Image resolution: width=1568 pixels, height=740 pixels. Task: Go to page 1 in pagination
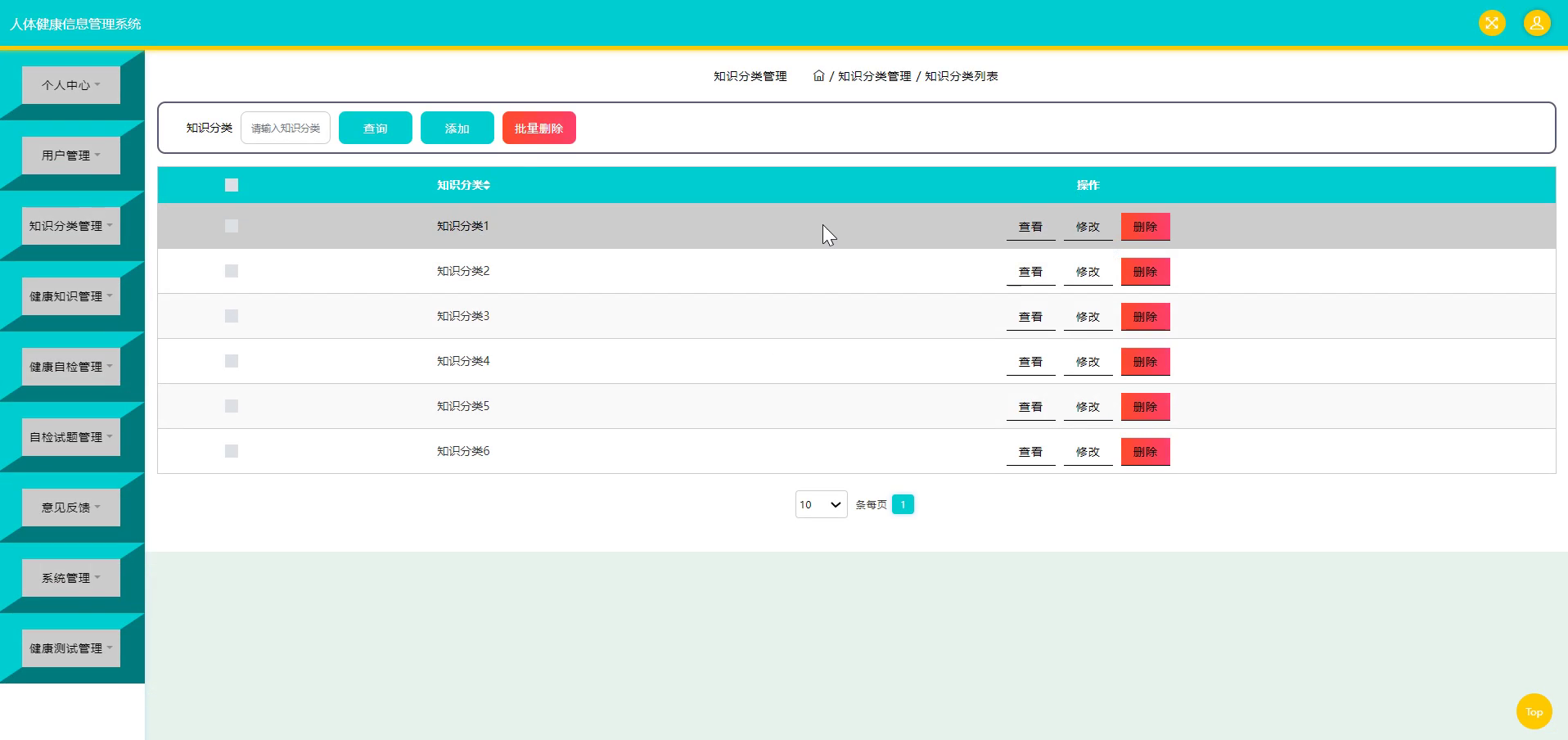903,504
